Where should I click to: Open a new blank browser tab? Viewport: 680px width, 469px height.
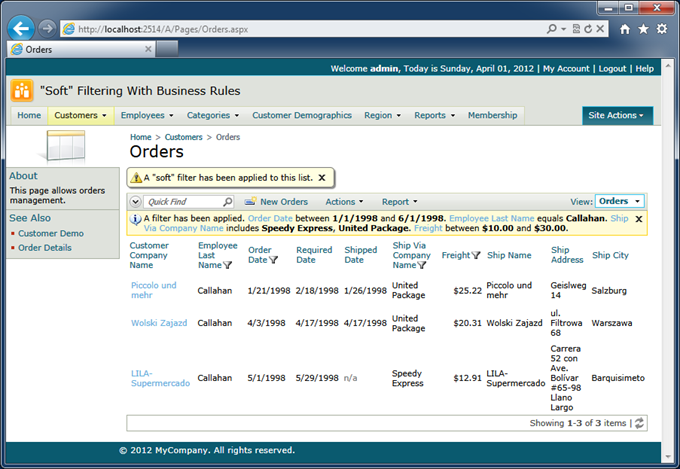(x=167, y=49)
